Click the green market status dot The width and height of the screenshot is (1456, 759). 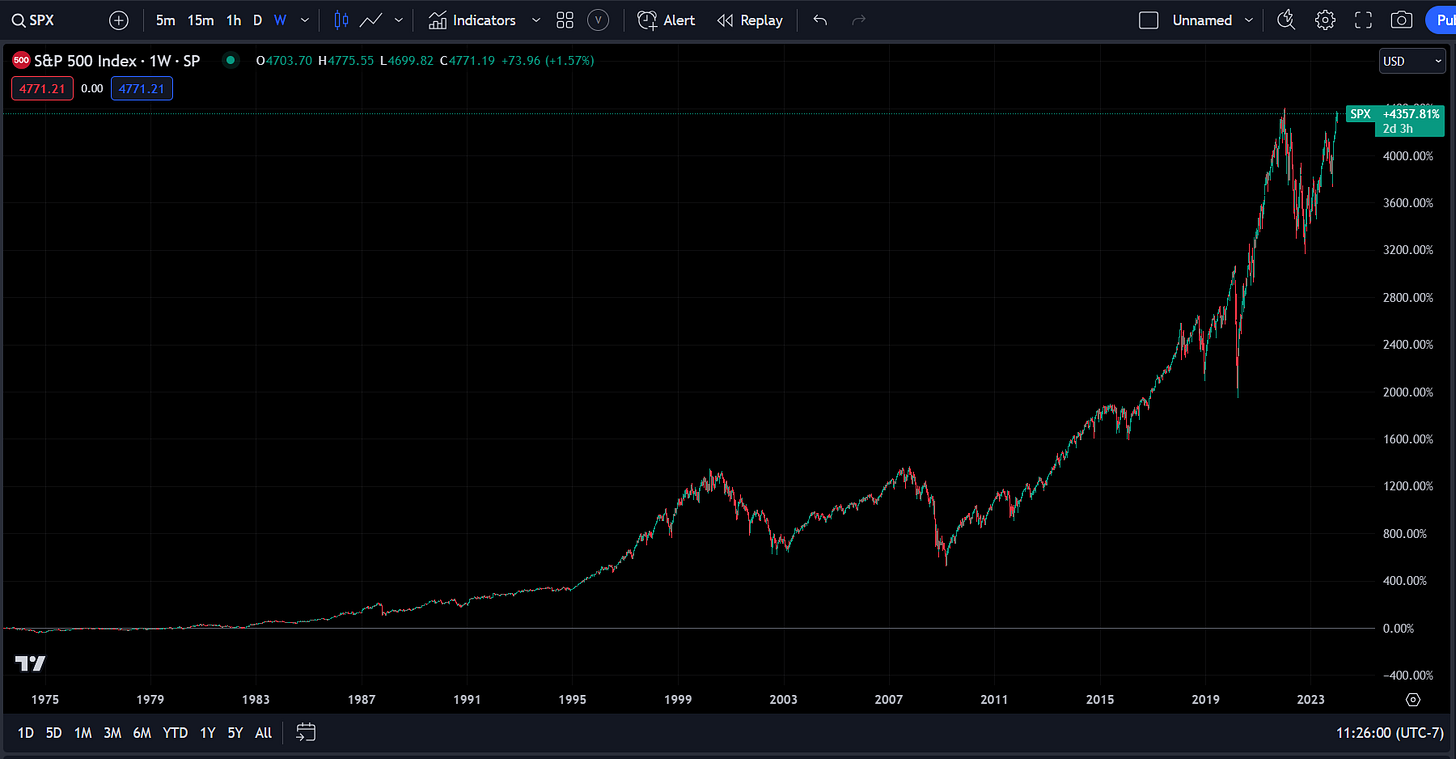point(231,61)
